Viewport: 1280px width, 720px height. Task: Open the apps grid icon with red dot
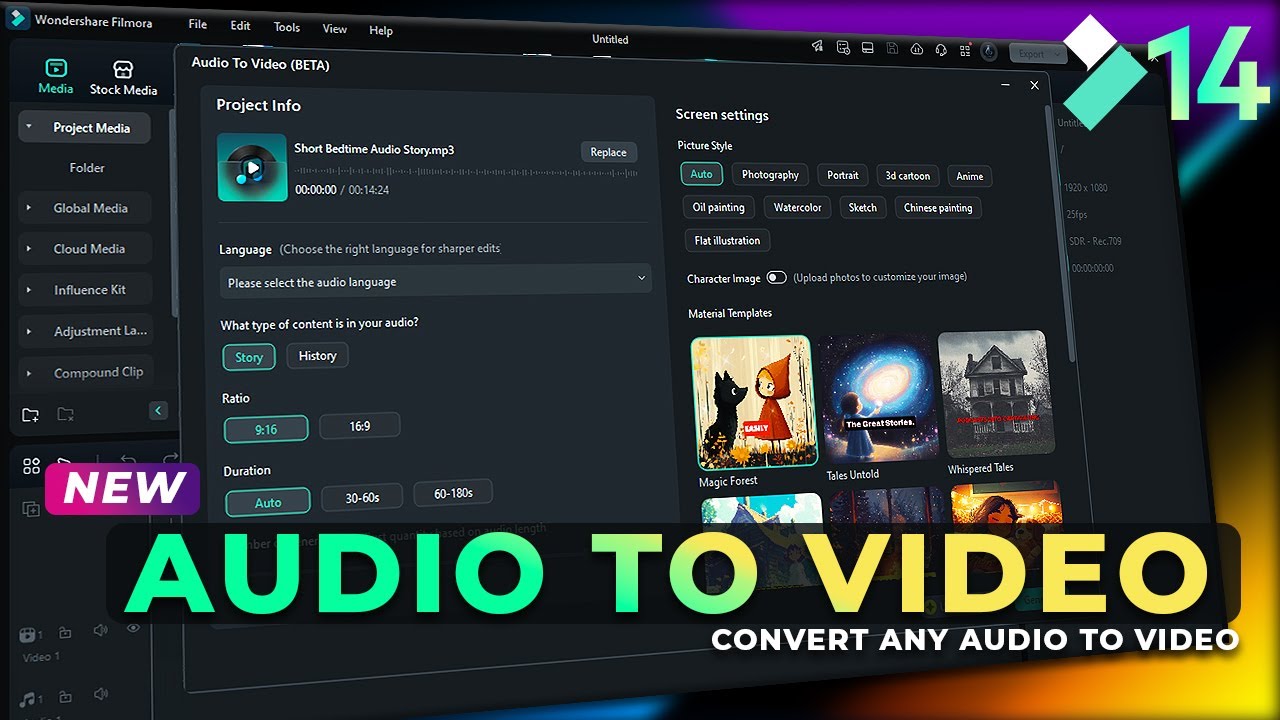965,50
